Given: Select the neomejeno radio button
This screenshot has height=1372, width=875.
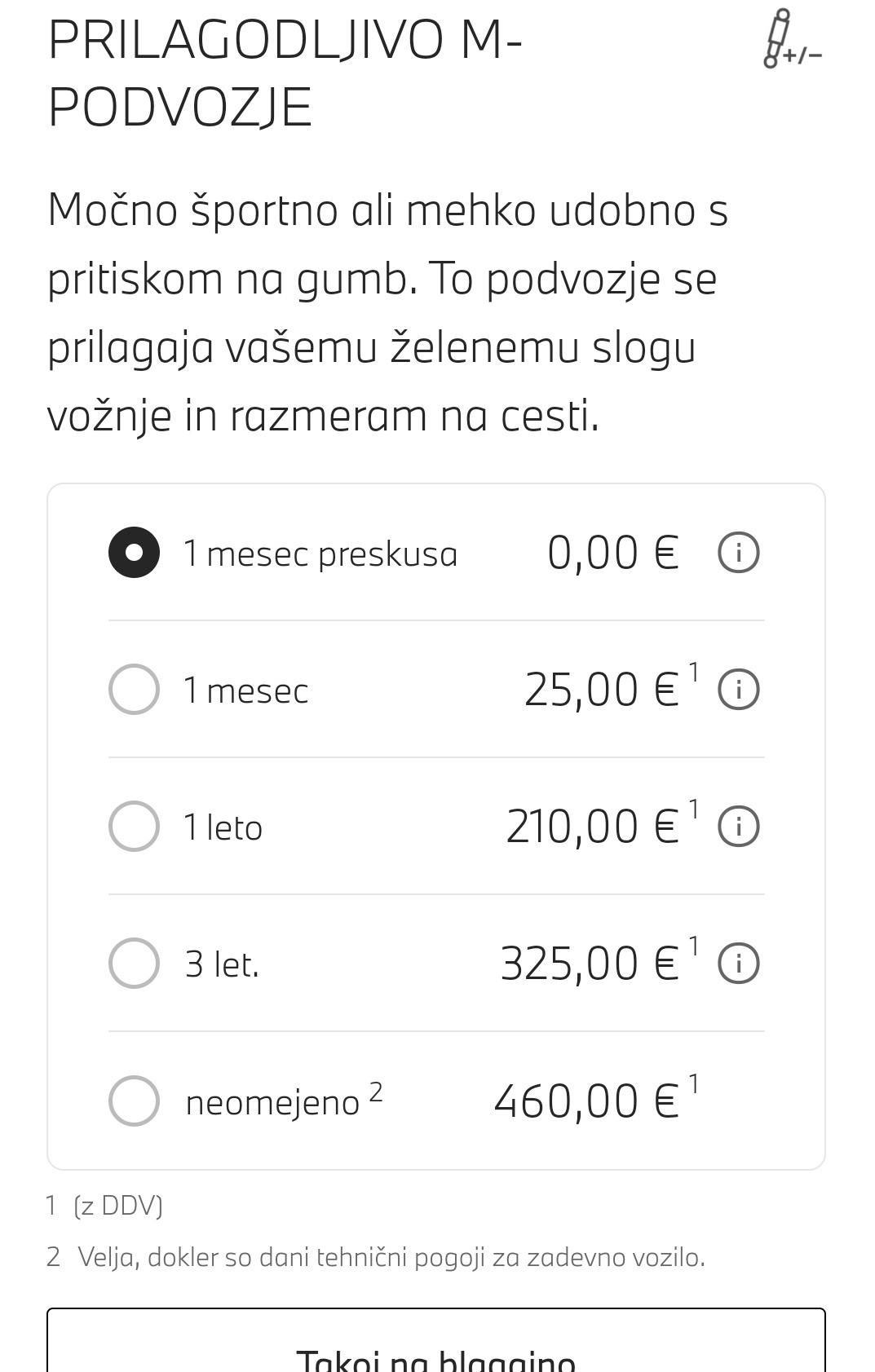Looking at the screenshot, I should coord(134,1101).
